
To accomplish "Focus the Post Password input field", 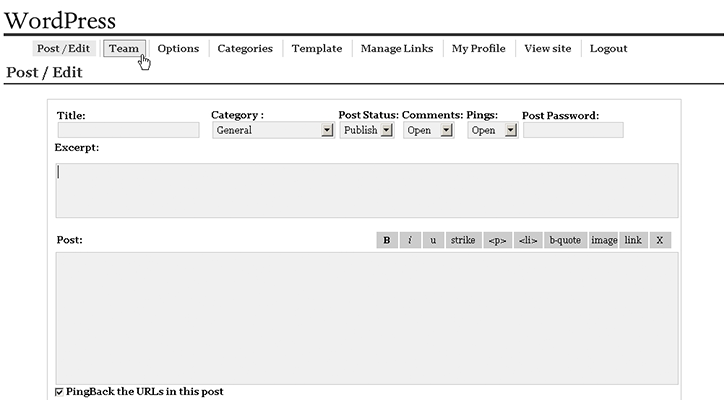I will click(573, 130).
